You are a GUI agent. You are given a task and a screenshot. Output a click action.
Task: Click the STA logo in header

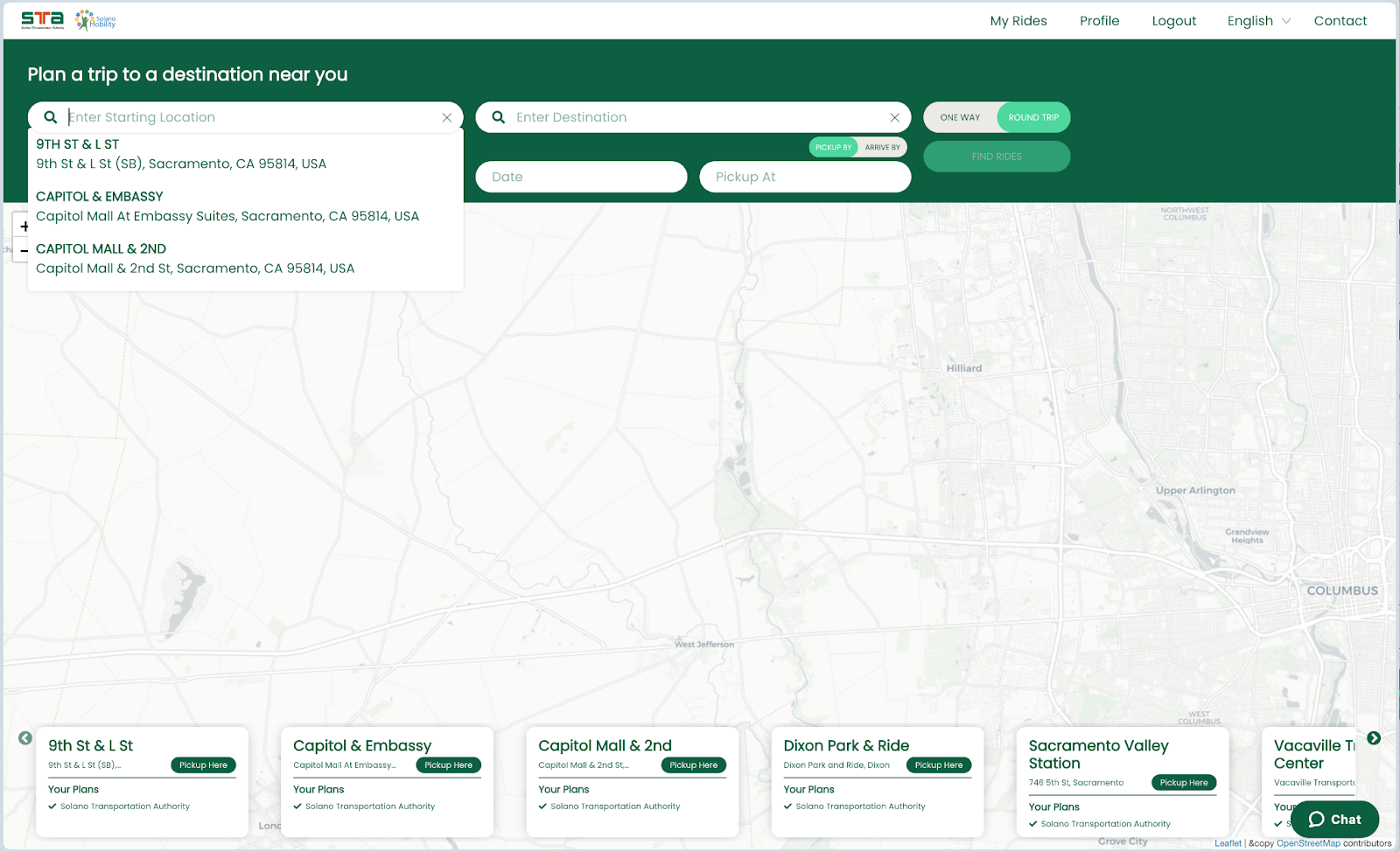tap(42, 20)
